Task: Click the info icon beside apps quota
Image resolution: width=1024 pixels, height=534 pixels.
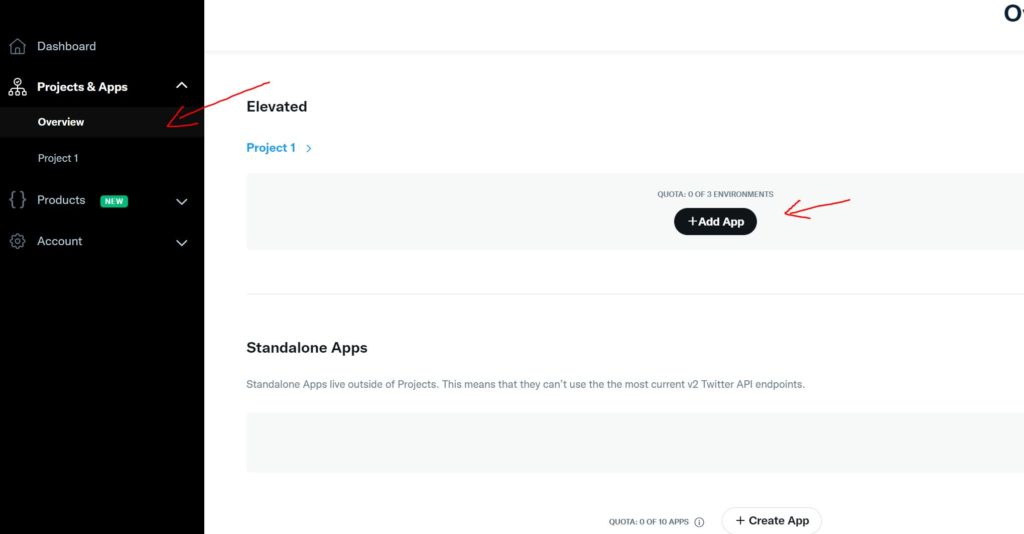Action: (699, 522)
